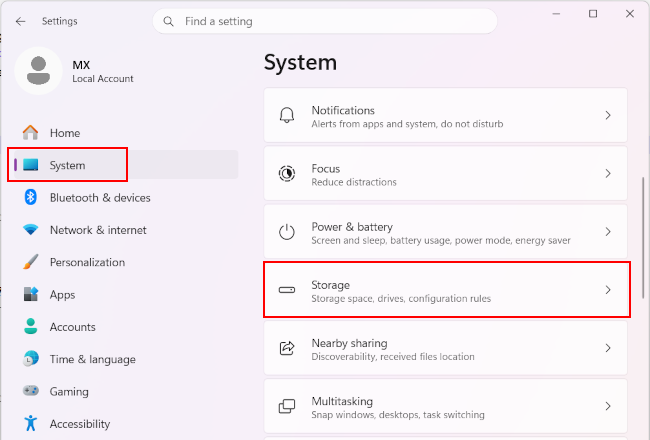Click the MX account name
This screenshot has height=440, width=650.
81,65
